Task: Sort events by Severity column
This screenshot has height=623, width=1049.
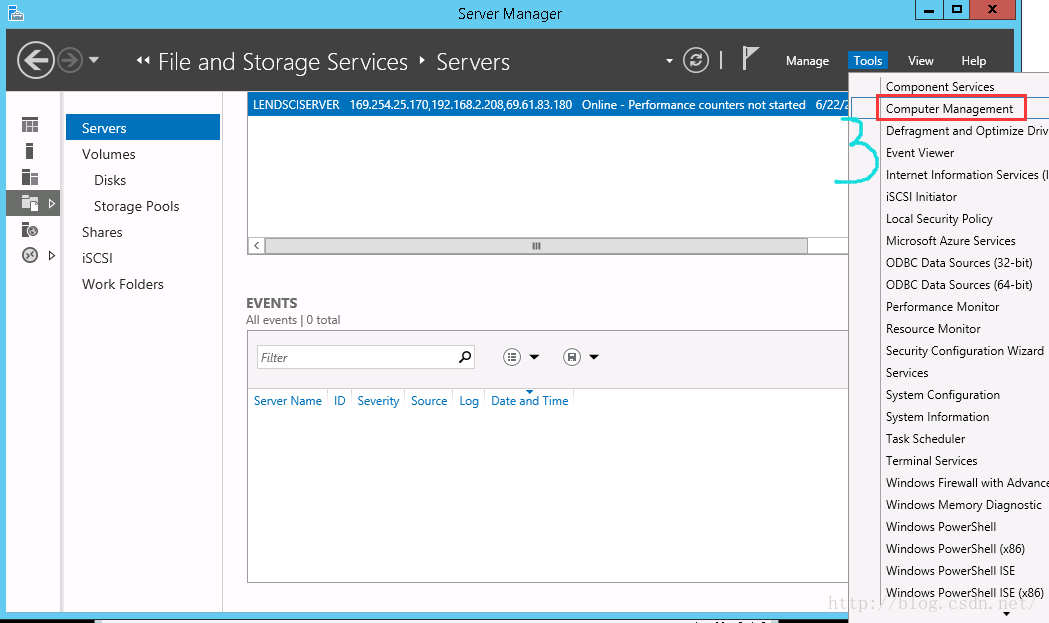Action: [378, 401]
